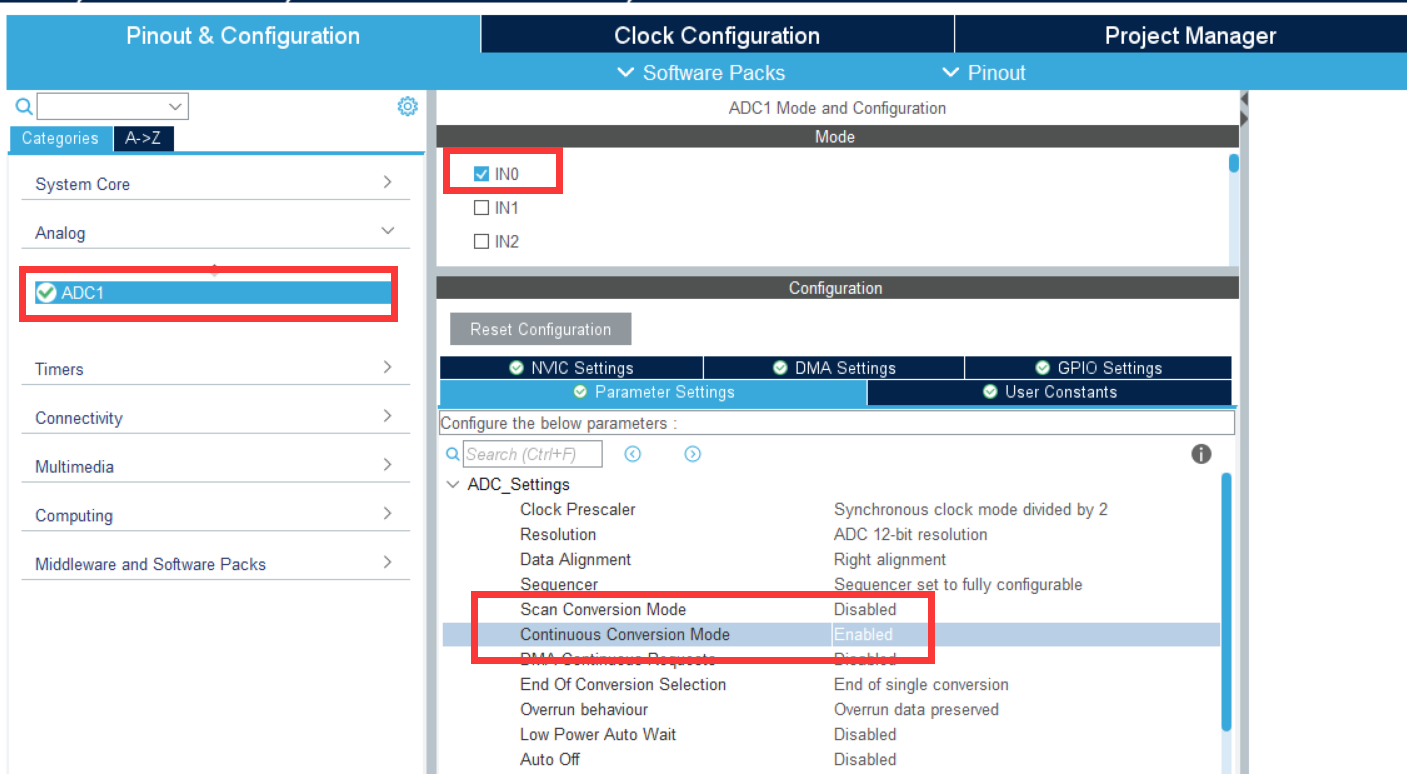The width and height of the screenshot is (1407, 774).
Task: Switch to the Clock Configuration tab
Action: (x=716, y=36)
